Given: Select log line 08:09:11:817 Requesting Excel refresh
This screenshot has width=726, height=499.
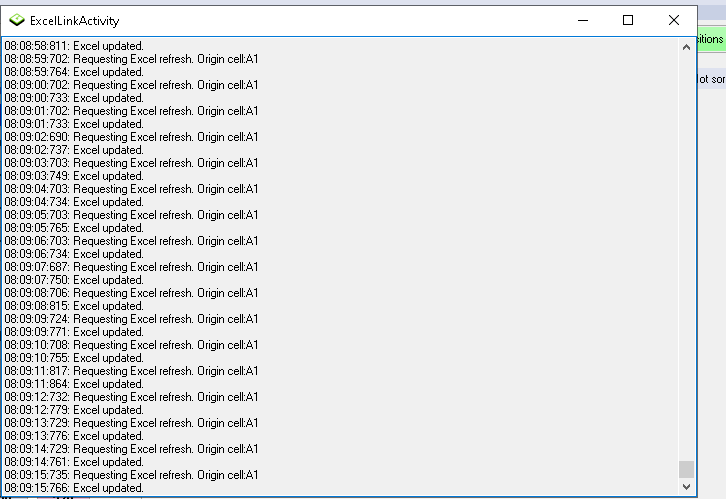Looking at the screenshot, I should 131,370.
